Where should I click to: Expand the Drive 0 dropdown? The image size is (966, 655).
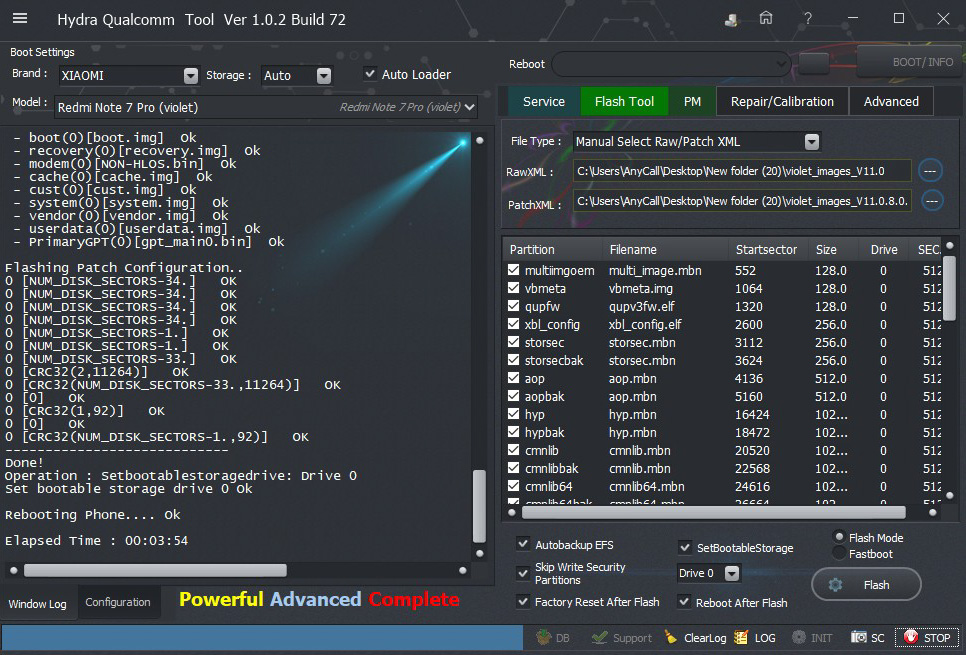(732, 573)
